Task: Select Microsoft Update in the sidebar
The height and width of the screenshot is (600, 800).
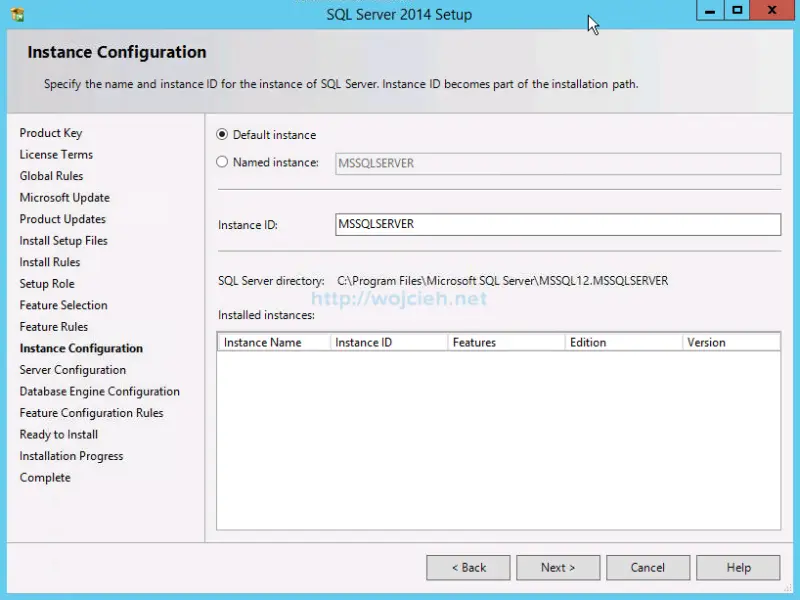Action: coord(64,197)
